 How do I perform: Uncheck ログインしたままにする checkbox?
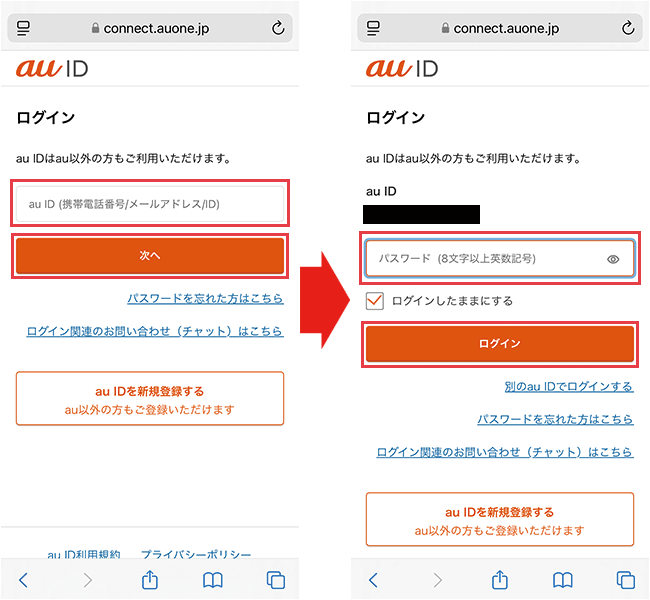pyautogui.click(x=375, y=301)
